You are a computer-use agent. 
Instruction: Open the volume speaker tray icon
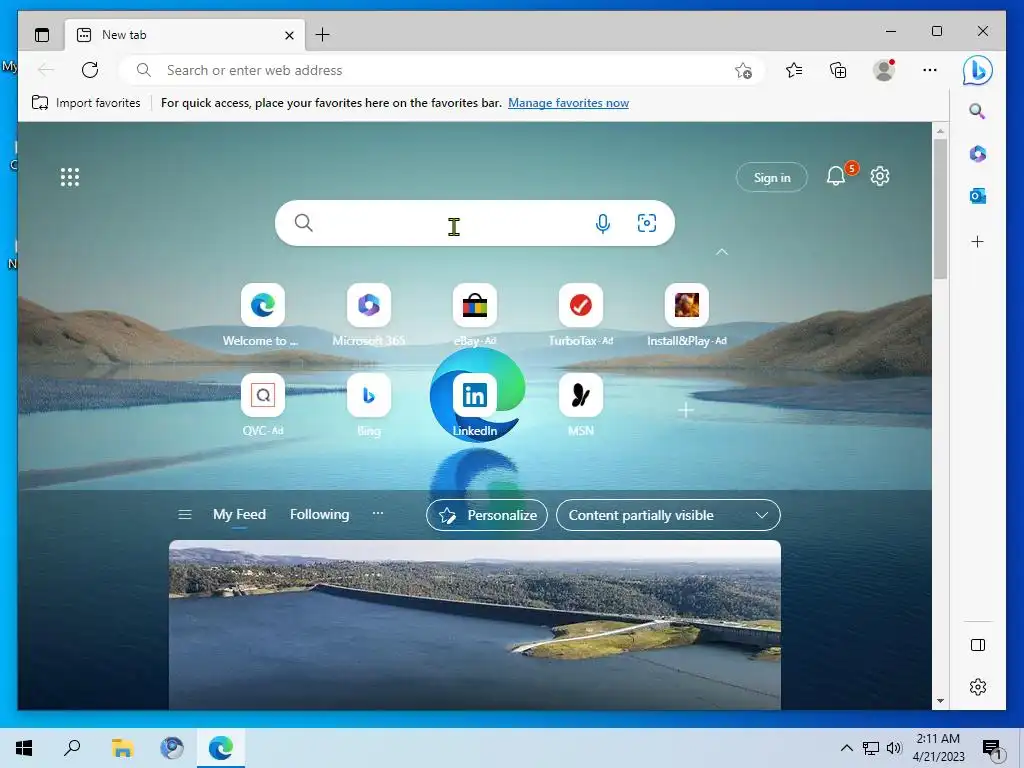click(894, 748)
